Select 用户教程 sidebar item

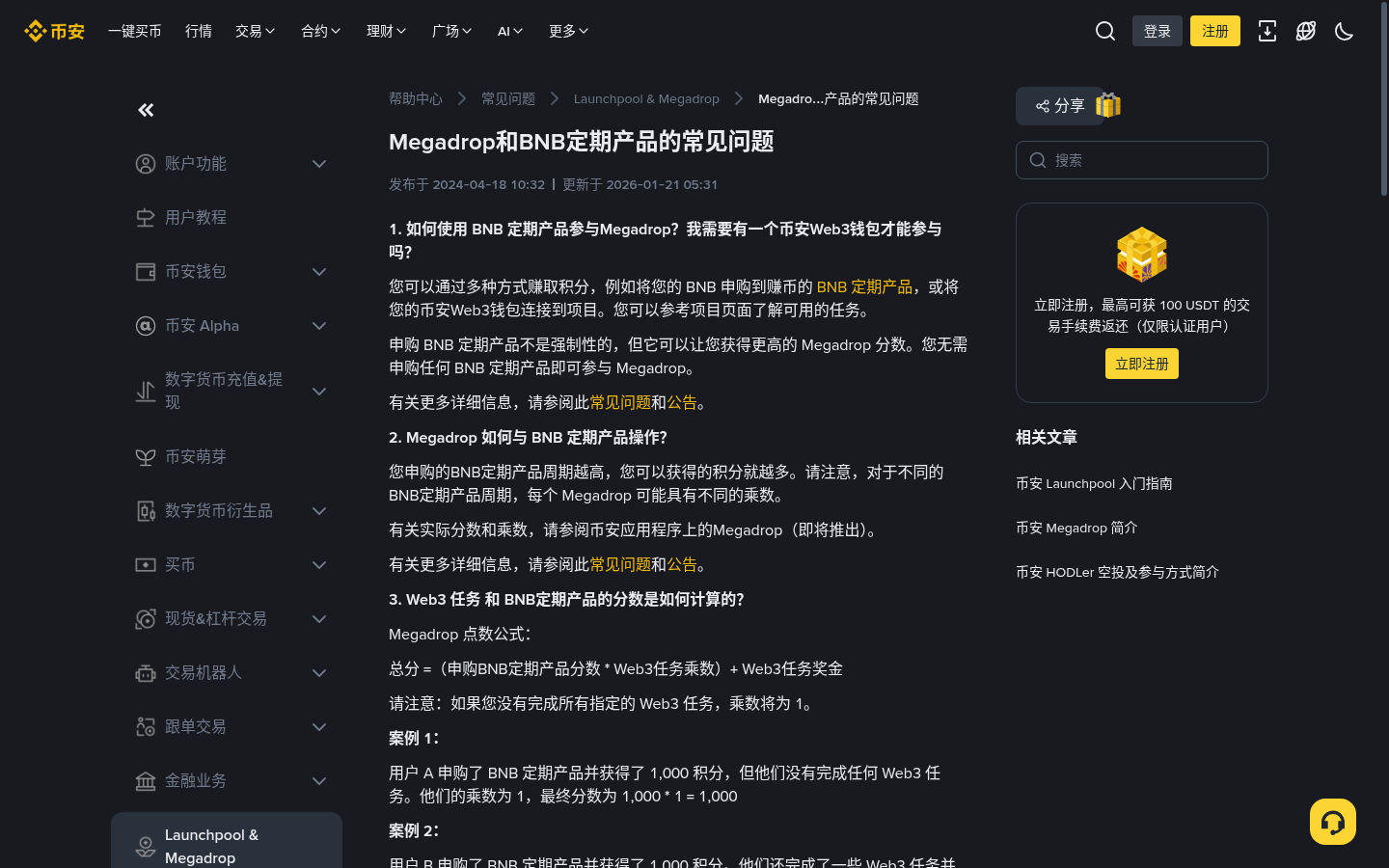[227, 218]
